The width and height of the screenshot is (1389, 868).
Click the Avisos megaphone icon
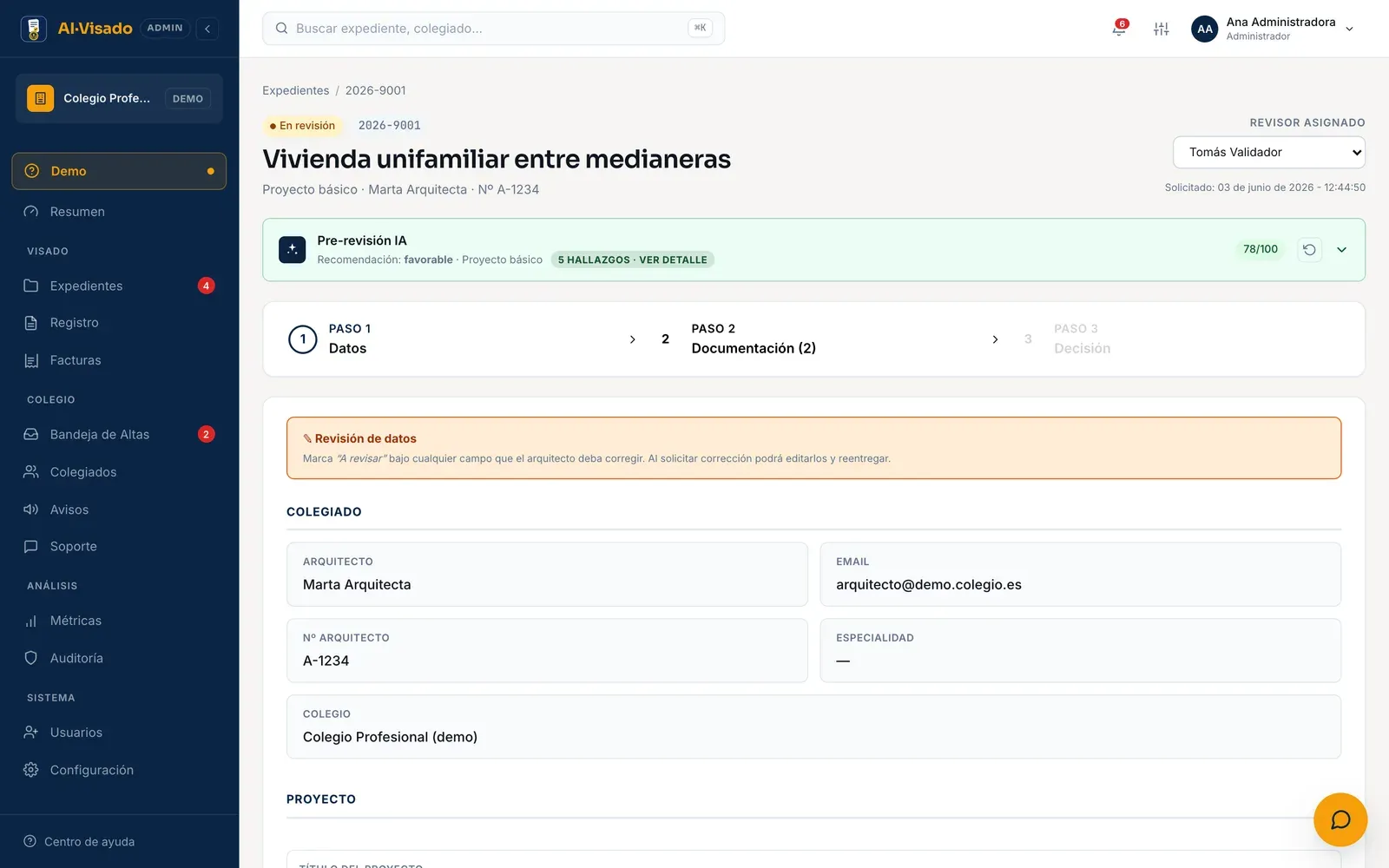[31, 510]
